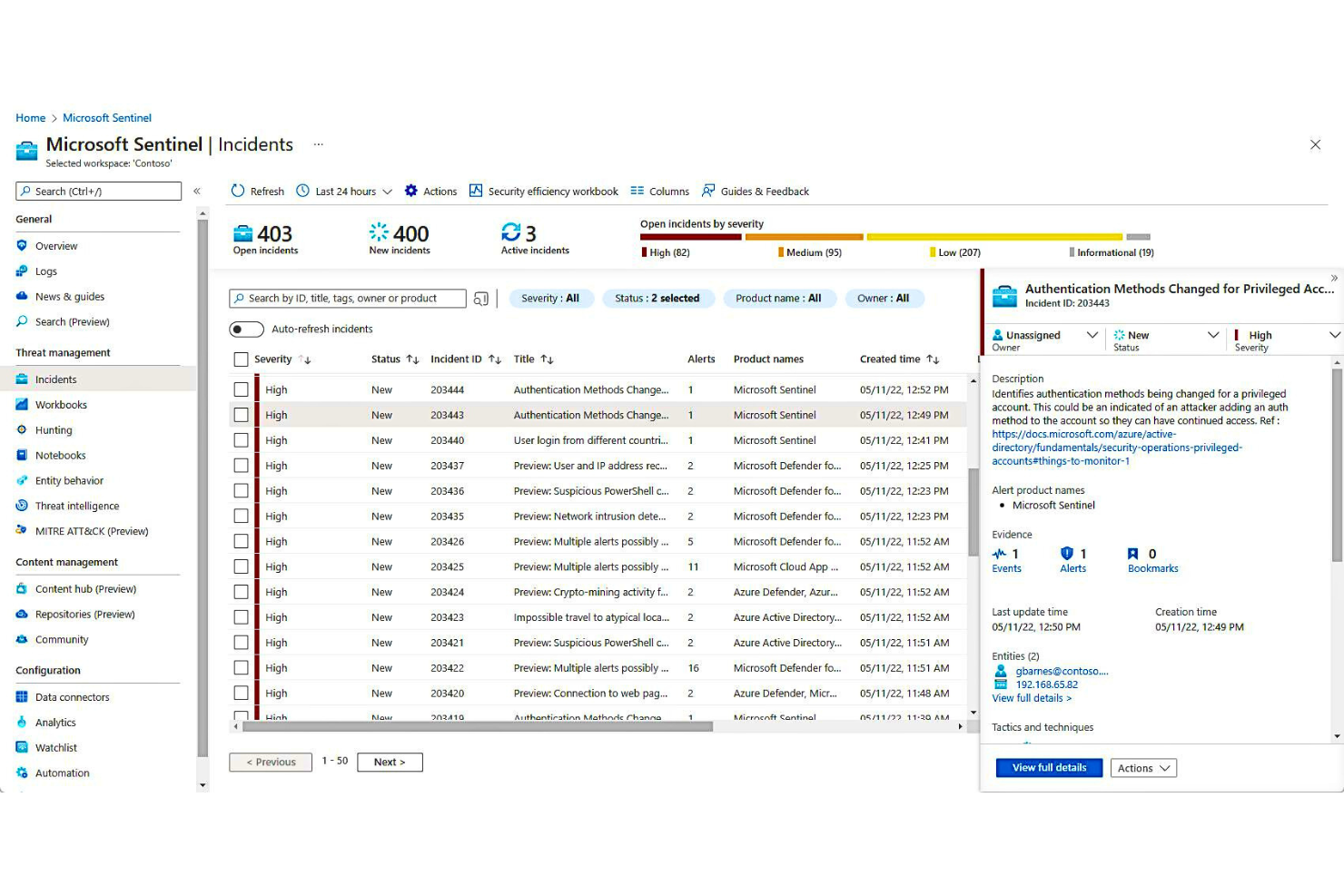1344x896 pixels.
Task: Click the View full details button
Action: (x=1050, y=768)
